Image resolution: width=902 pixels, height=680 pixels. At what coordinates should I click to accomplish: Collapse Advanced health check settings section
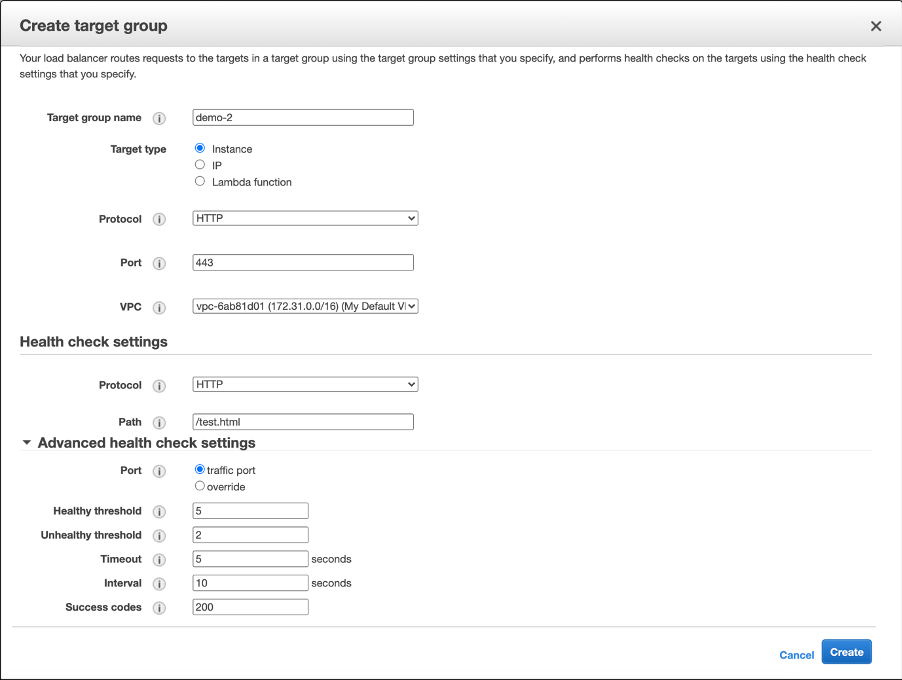tap(27, 443)
